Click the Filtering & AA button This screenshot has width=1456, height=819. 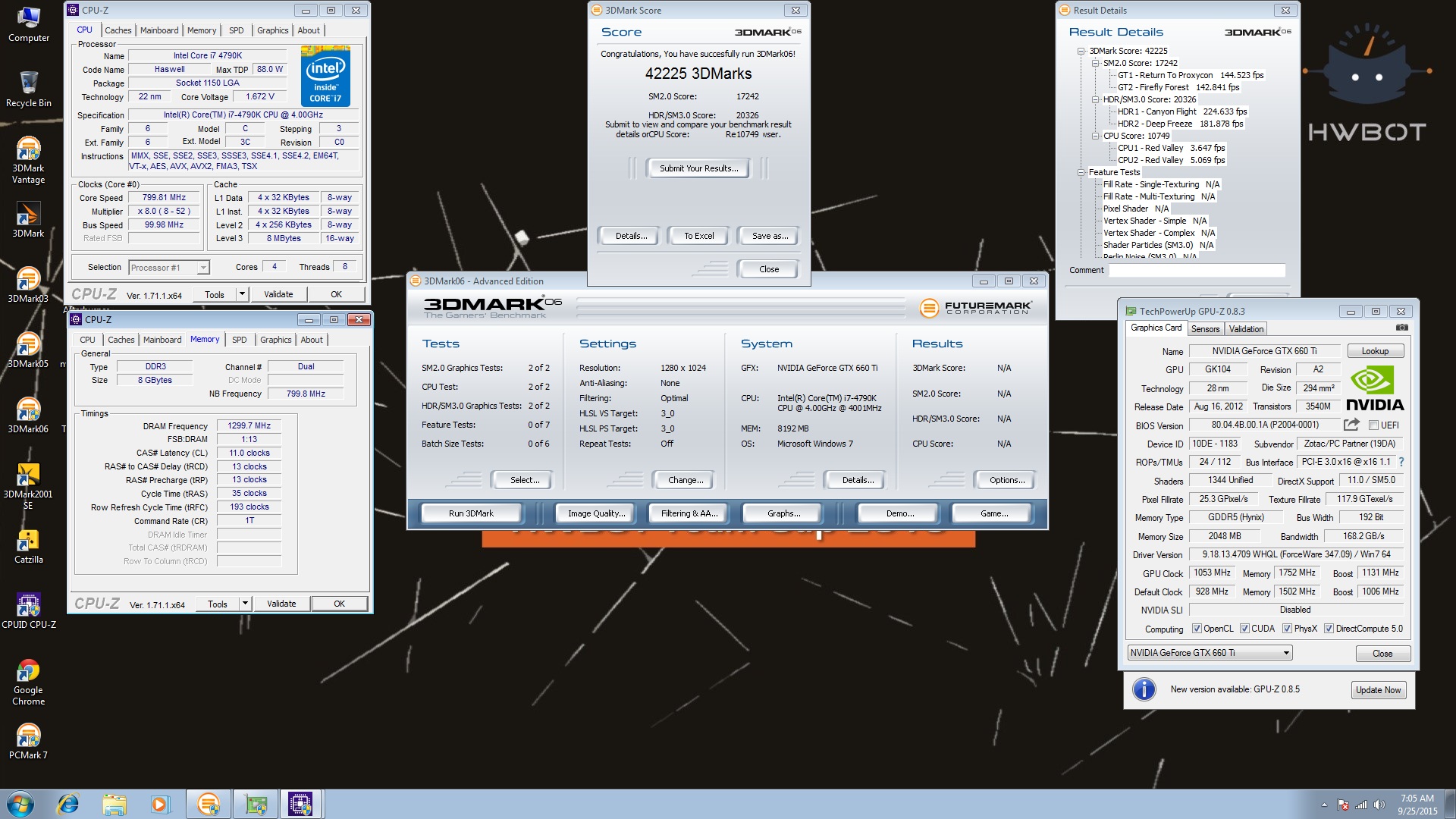point(689,513)
